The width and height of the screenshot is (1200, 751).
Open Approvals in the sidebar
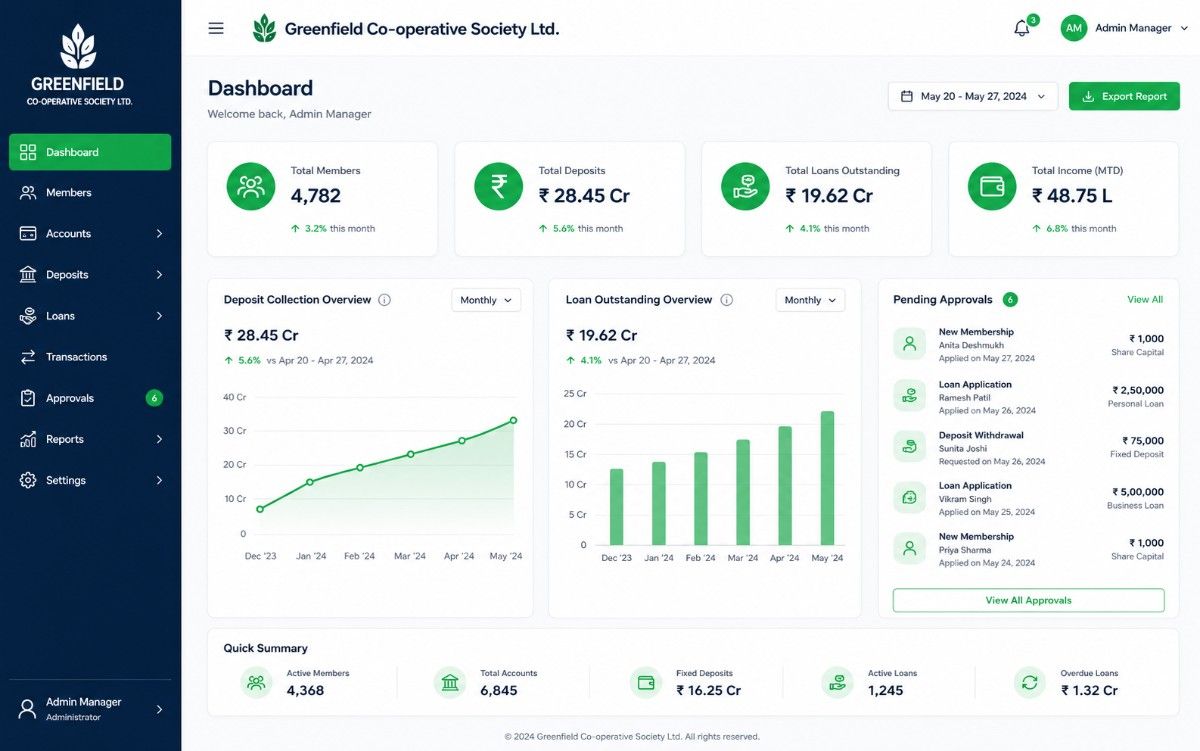tap(90, 398)
